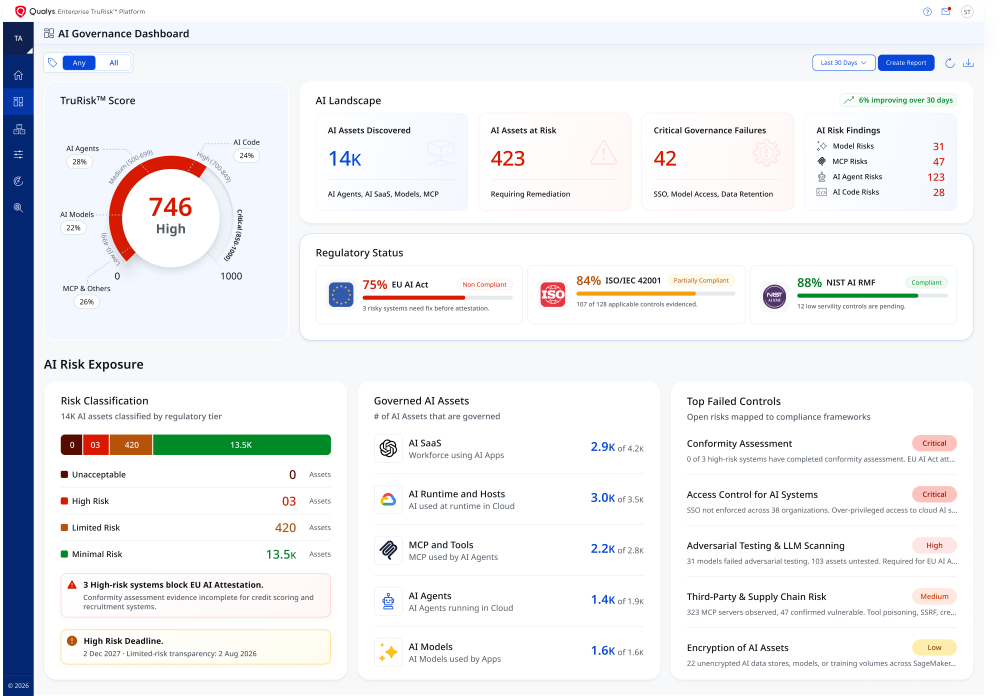This screenshot has width=1000, height=696.
Task: Expand the Last 30 Days dropdown
Action: click(843, 63)
